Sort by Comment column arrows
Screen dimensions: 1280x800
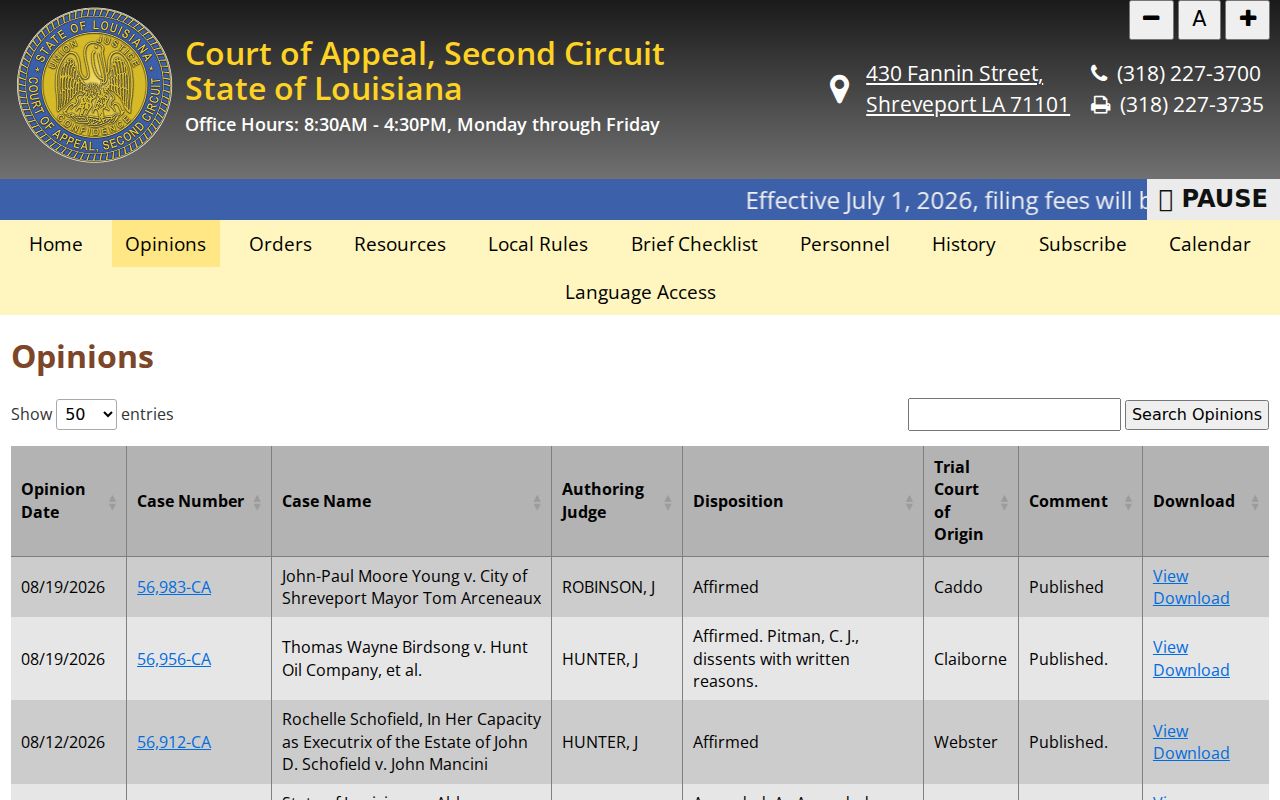pos(1128,502)
